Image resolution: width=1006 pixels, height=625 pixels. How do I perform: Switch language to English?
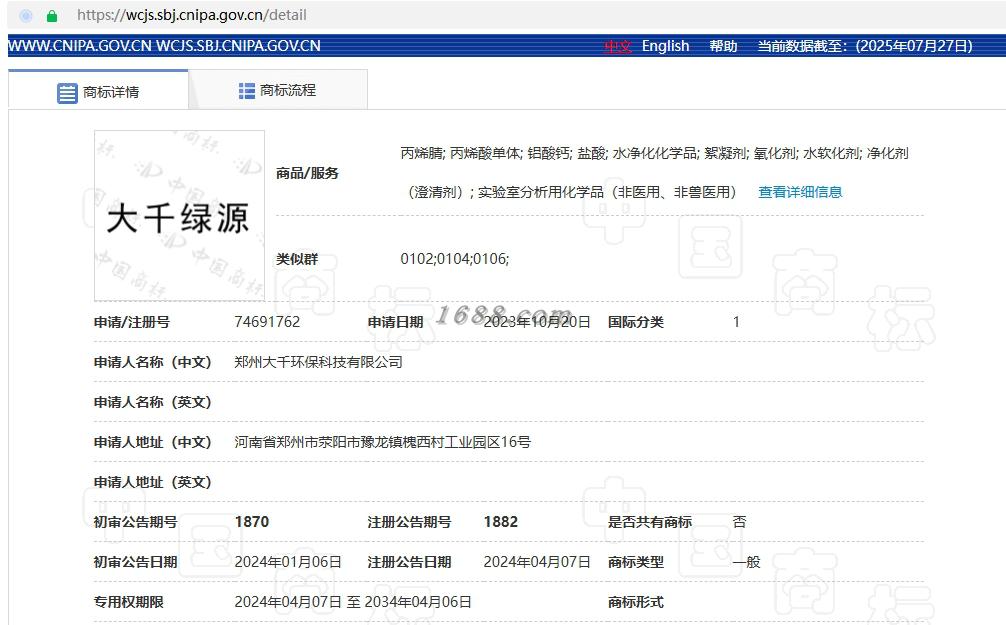[665, 46]
